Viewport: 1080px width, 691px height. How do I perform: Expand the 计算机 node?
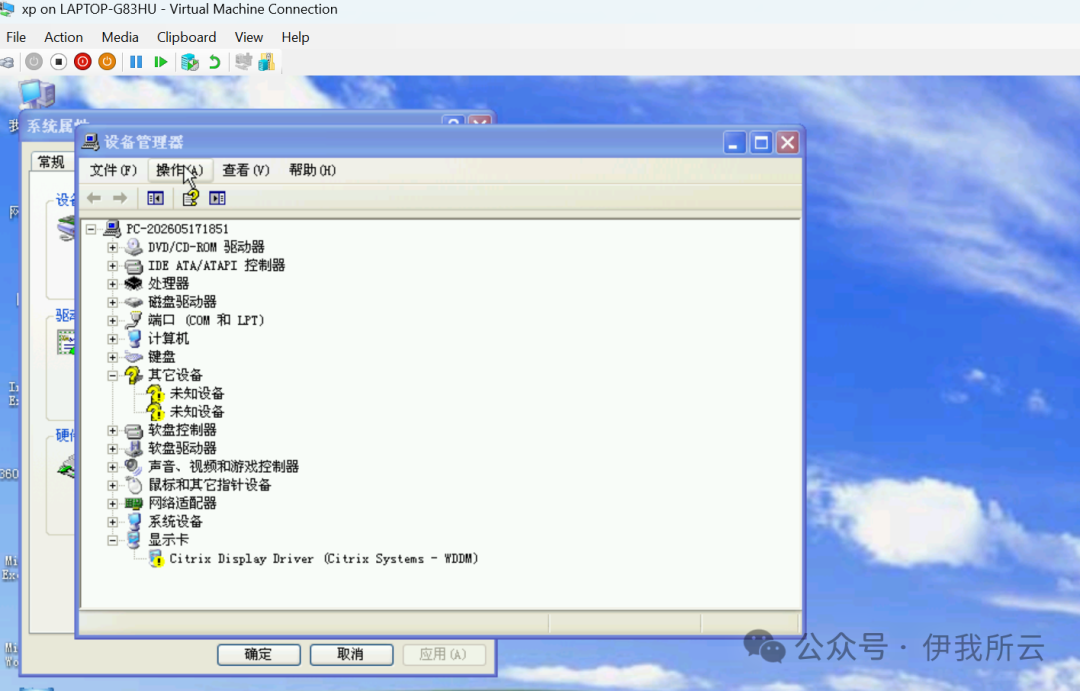click(113, 339)
